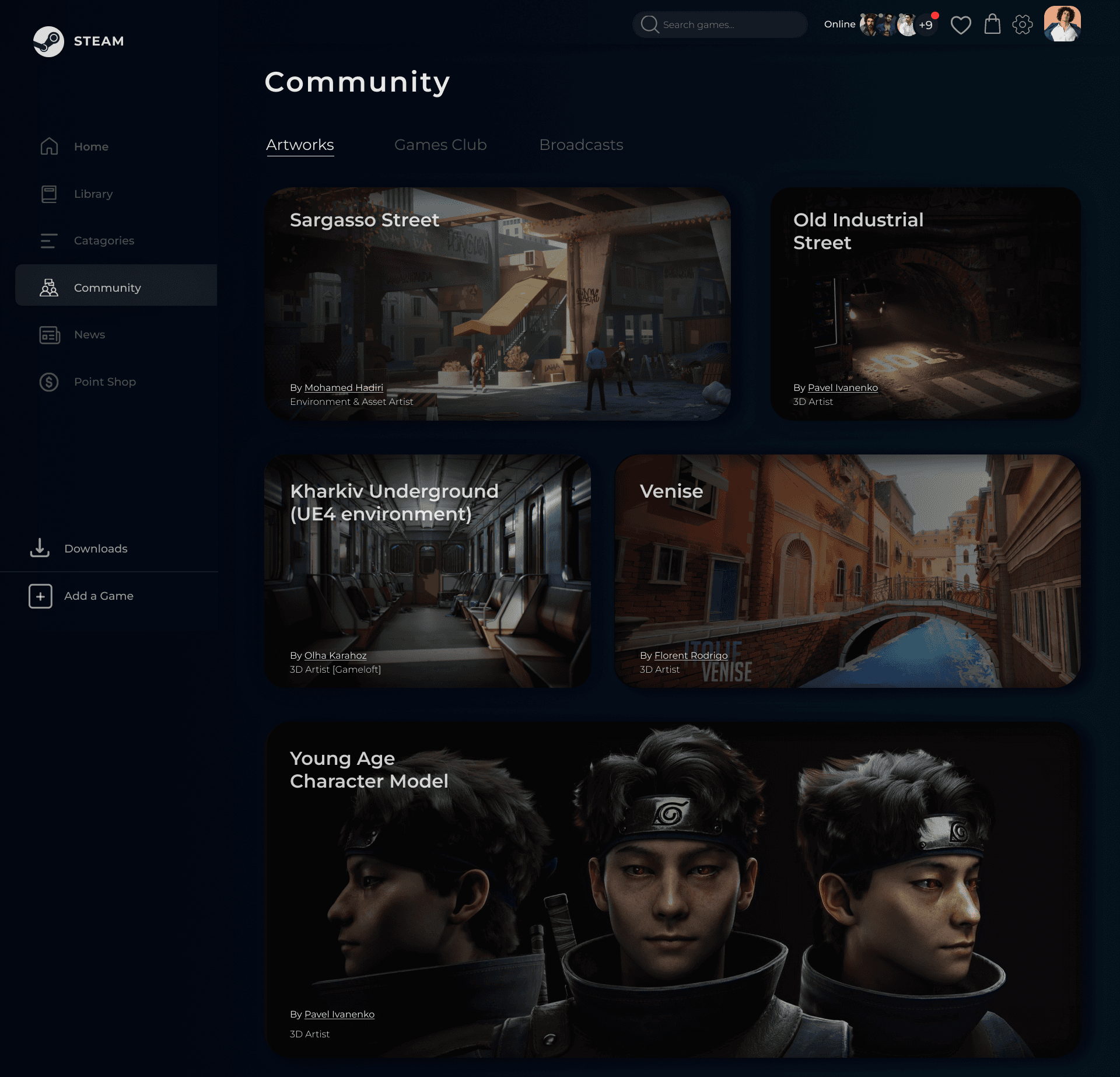The image size is (1120, 1077).
Task: Click the Catagories list icon
Action: pos(49,240)
